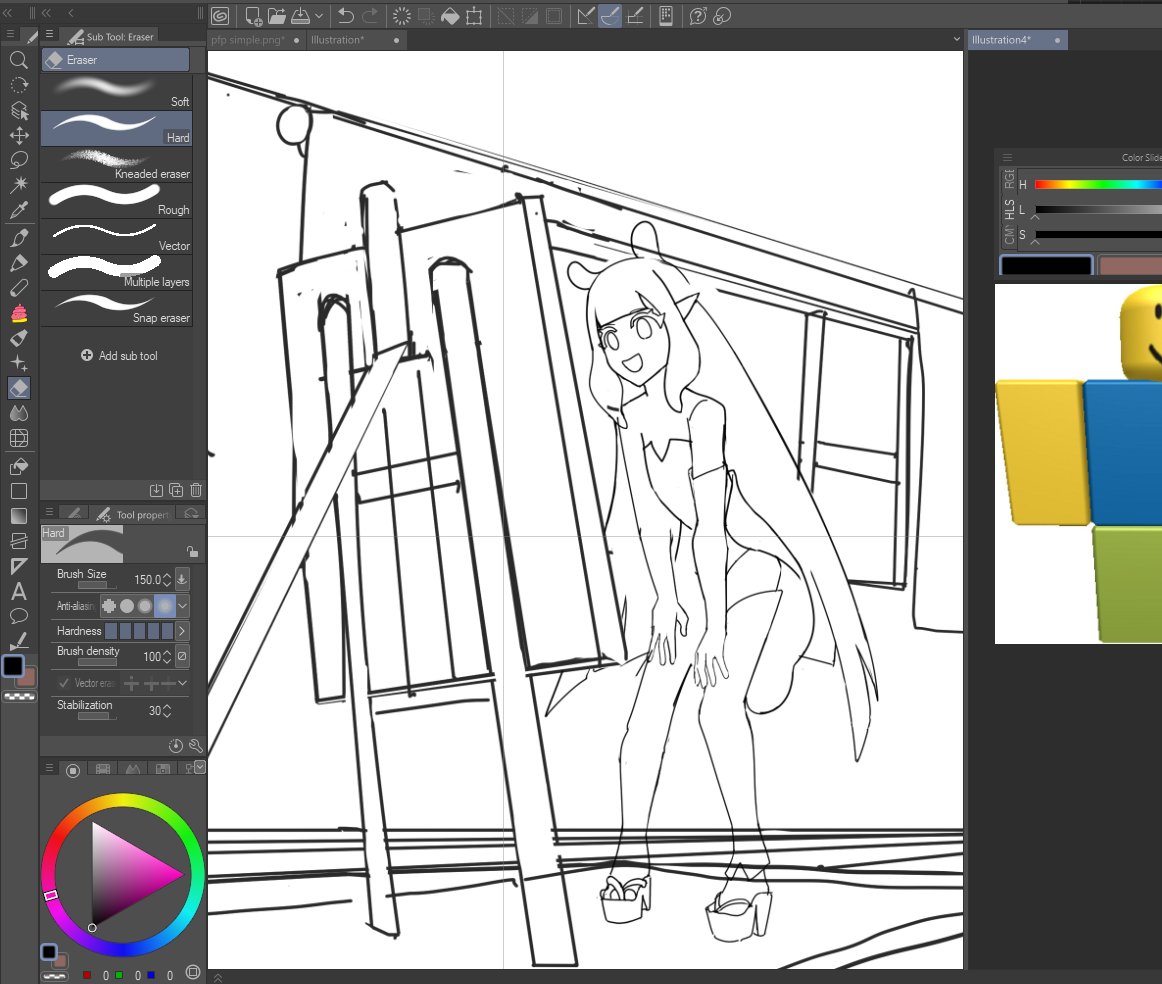Expand the Hardness settings arrow
This screenshot has width=1162, height=984.
[182, 631]
